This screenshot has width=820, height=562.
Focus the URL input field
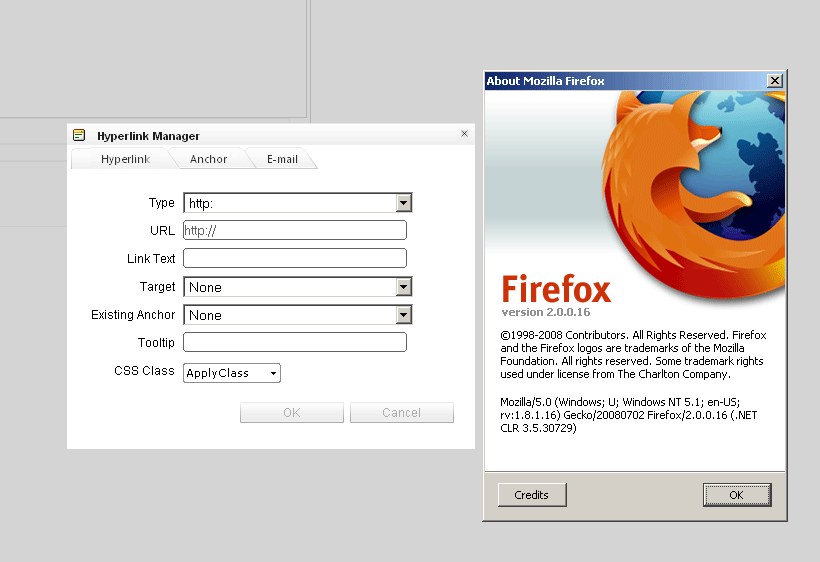tap(295, 230)
